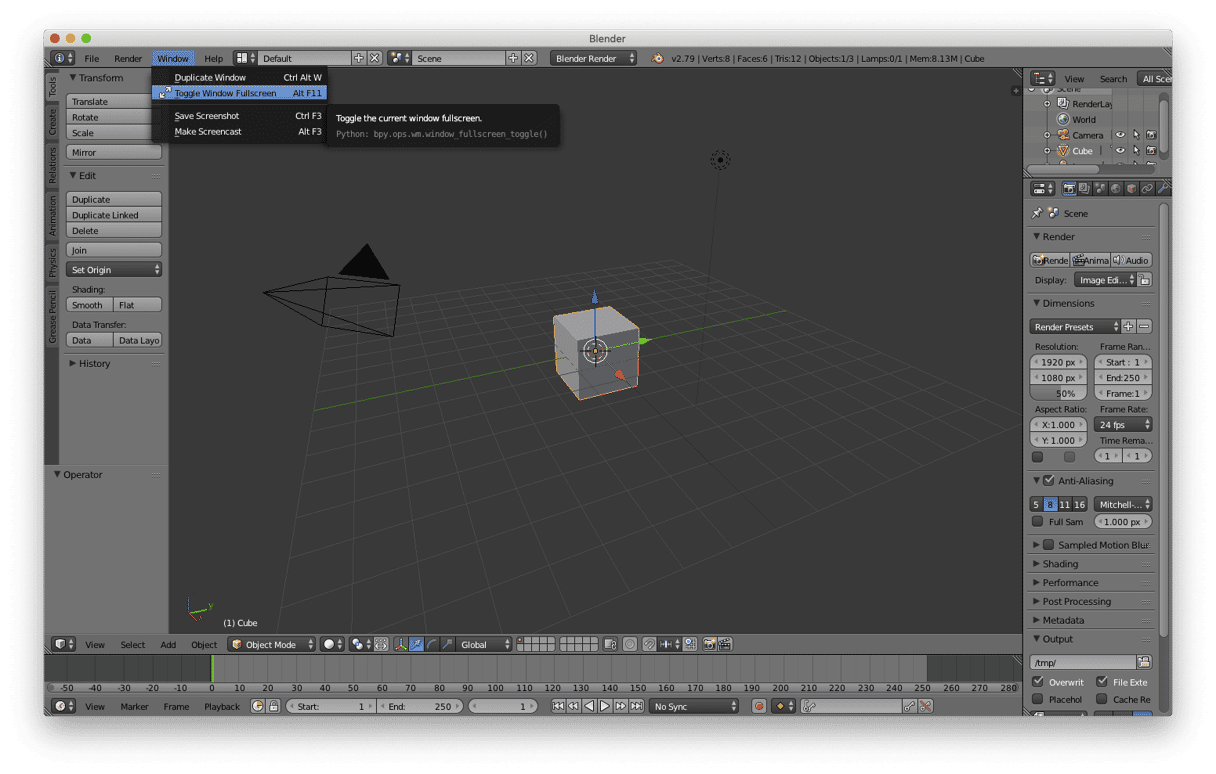Toggle the 3D manipulator widget icon

(400, 645)
